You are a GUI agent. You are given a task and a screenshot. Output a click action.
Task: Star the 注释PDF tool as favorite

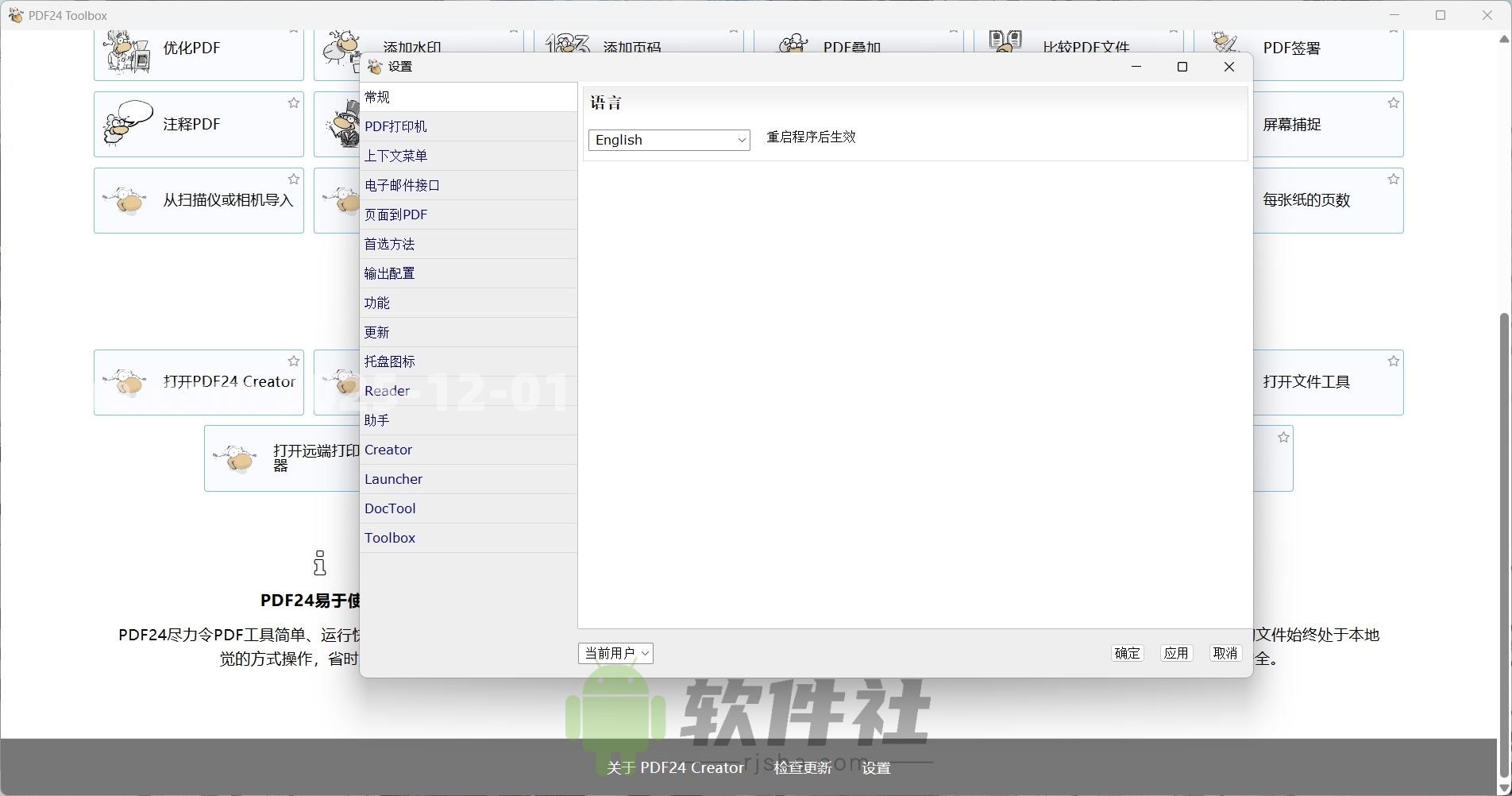[294, 103]
